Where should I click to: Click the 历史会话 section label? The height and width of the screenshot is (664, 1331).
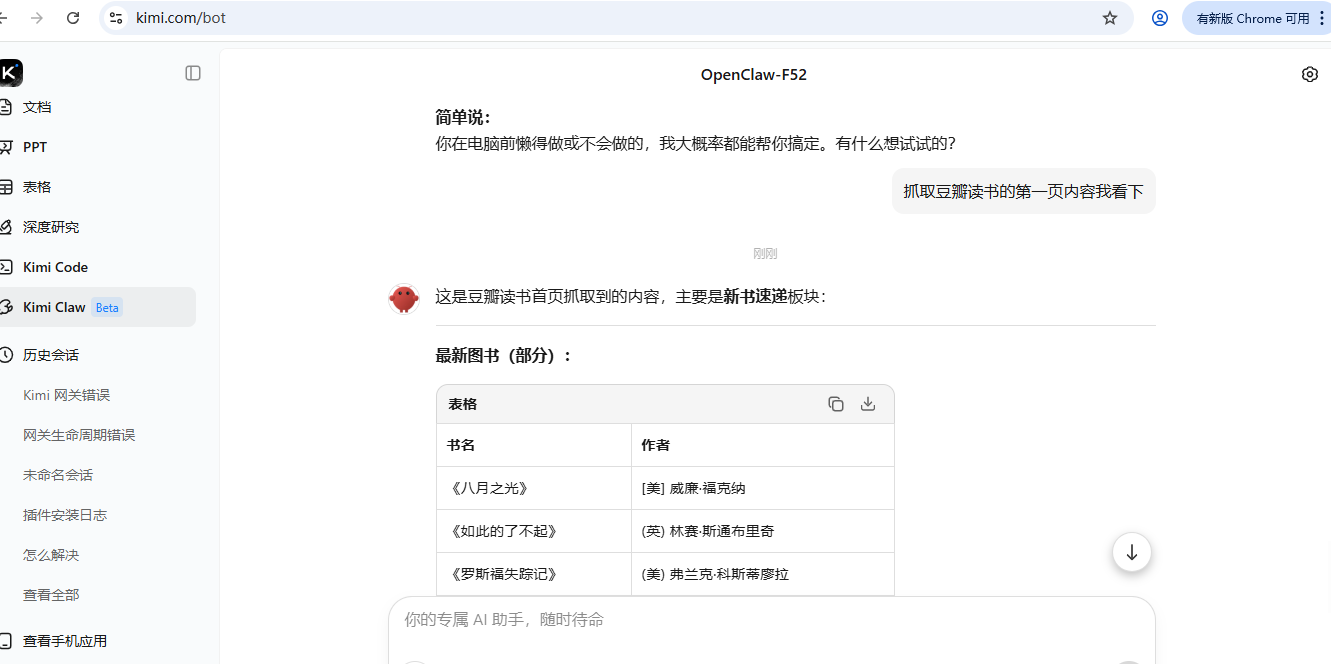point(51,355)
